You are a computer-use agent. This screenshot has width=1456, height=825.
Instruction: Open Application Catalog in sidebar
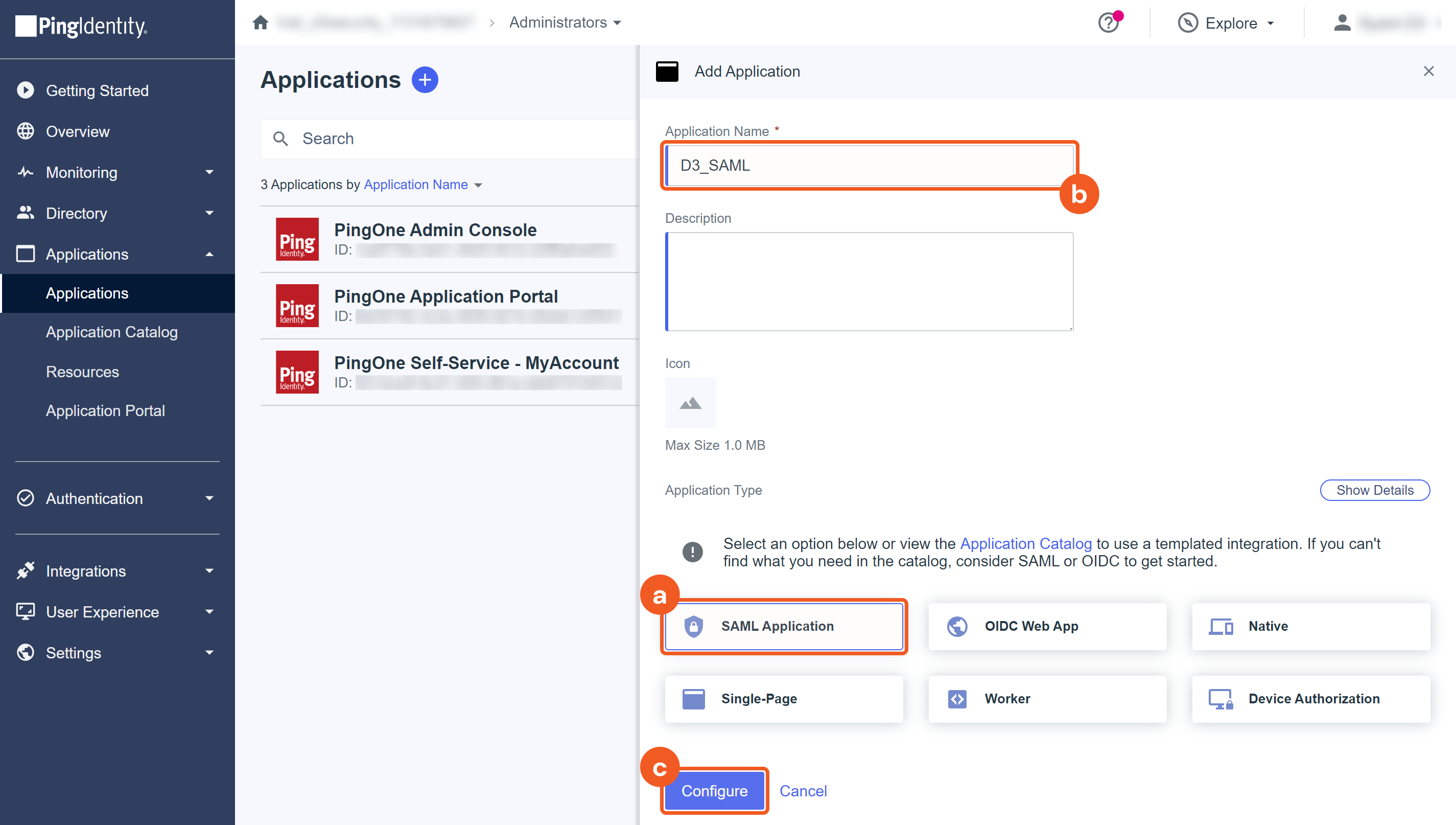point(111,332)
